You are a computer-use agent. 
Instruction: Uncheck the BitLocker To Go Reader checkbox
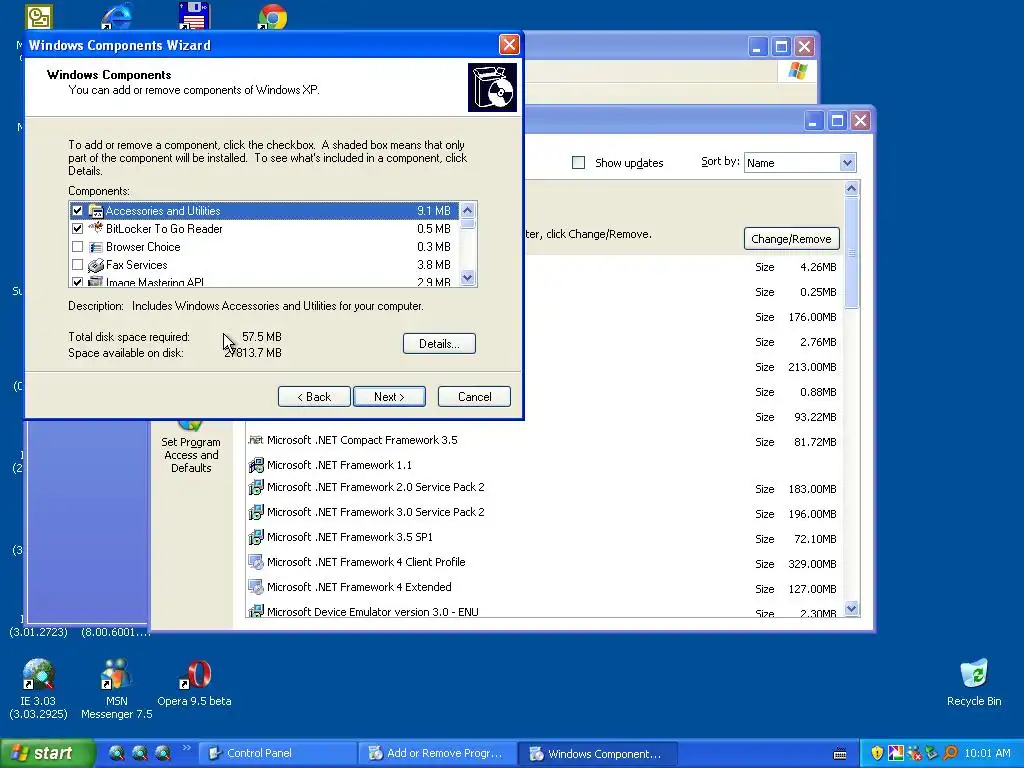point(78,229)
